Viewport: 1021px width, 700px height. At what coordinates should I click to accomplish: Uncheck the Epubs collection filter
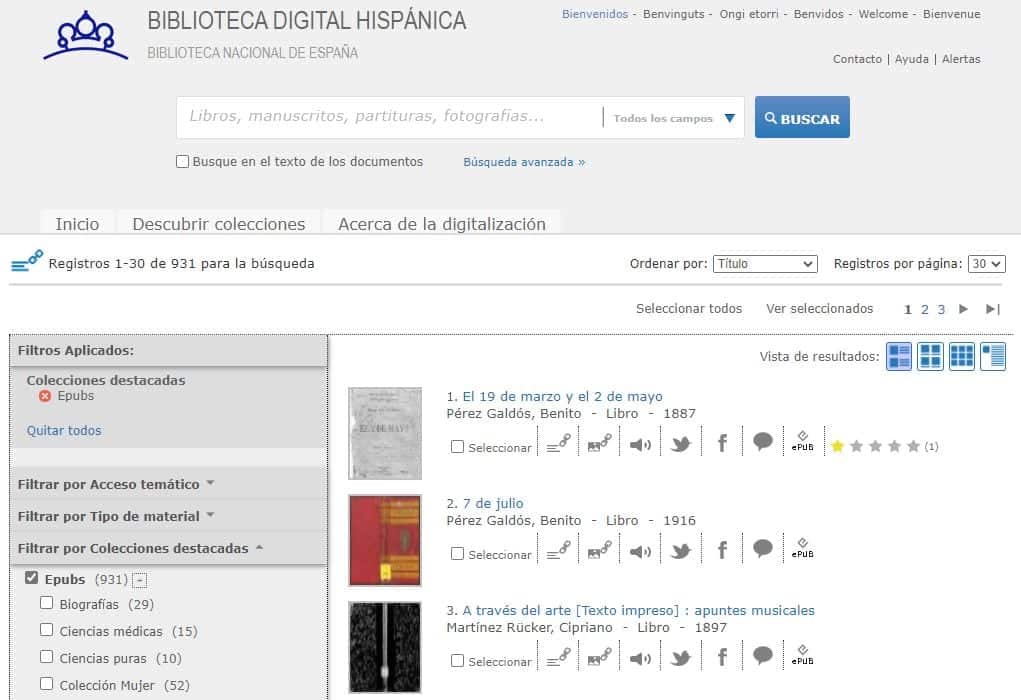(x=31, y=578)
